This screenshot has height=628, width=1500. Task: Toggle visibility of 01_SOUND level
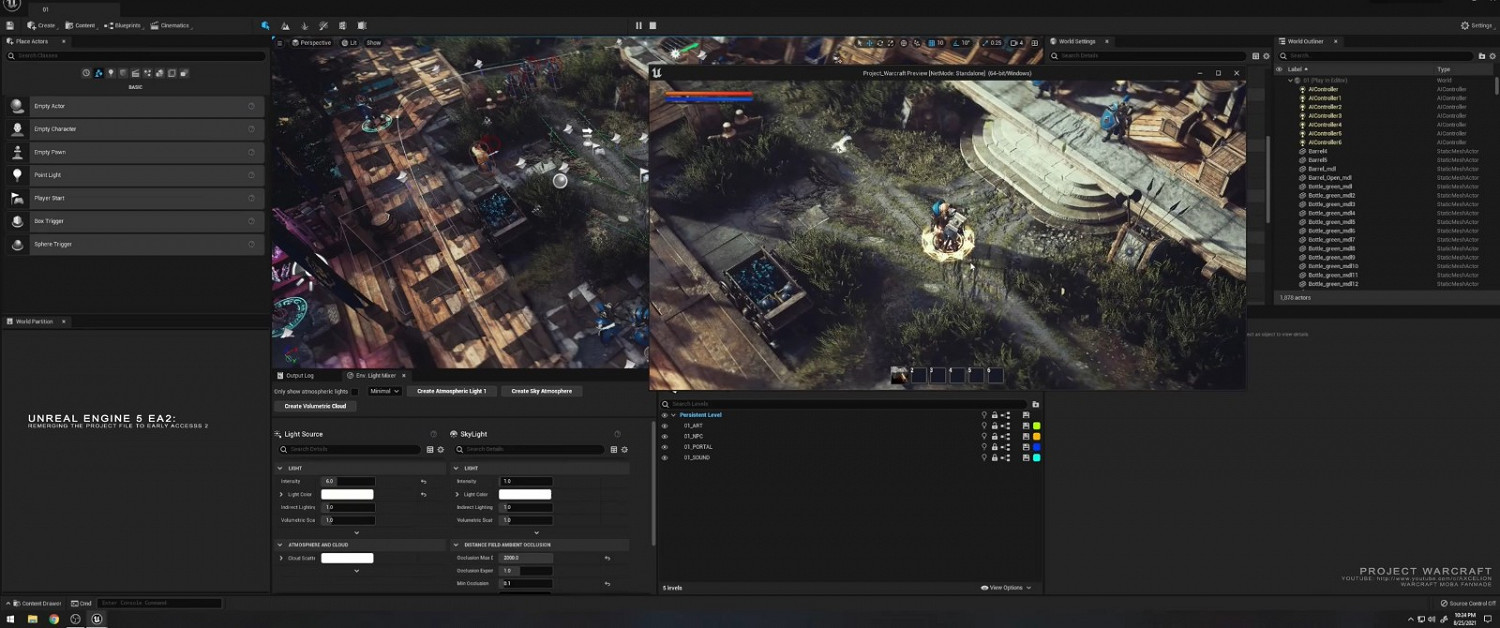click(664, 457)
